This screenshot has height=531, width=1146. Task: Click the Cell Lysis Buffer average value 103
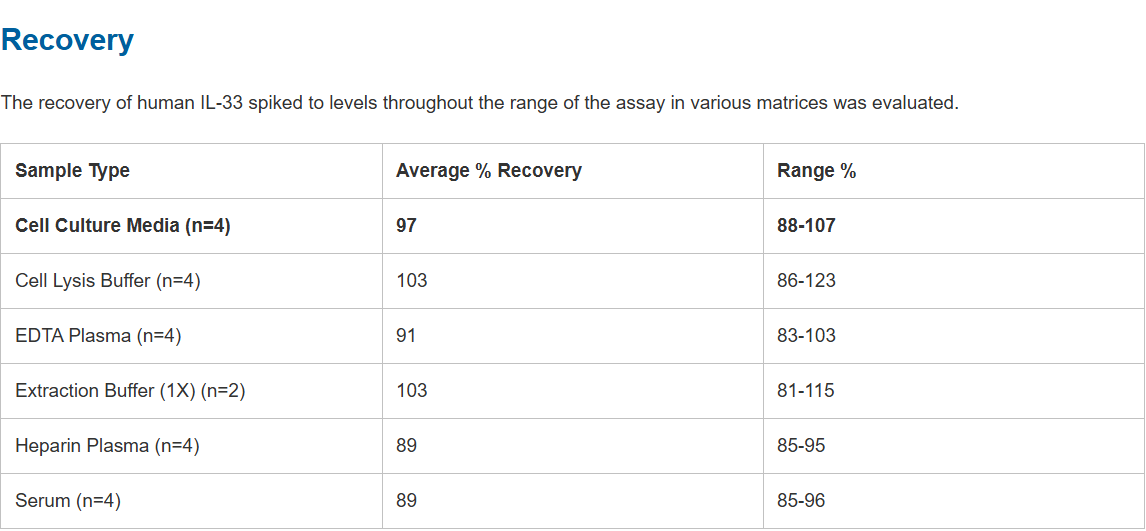pyautogui.click(x=411, y=281)
